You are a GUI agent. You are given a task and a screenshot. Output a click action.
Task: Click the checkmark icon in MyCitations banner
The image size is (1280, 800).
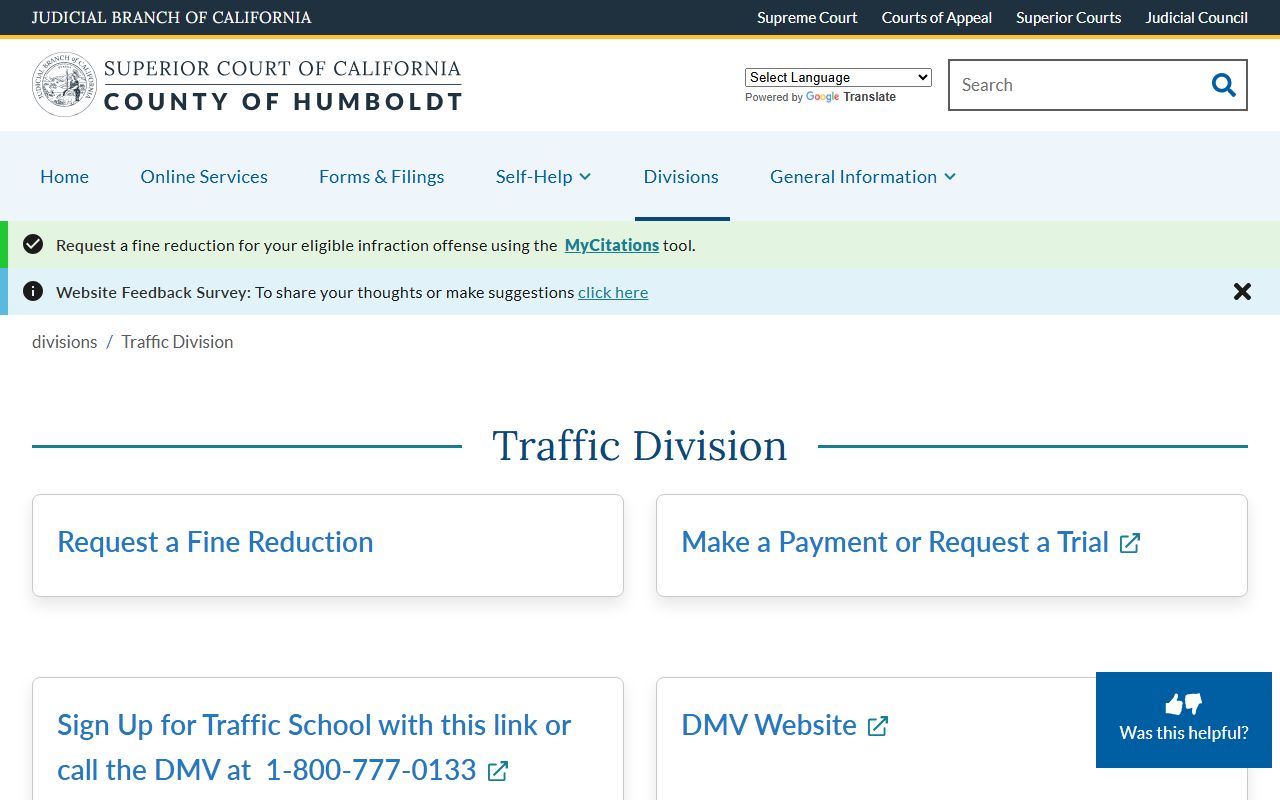pos(33,244)
